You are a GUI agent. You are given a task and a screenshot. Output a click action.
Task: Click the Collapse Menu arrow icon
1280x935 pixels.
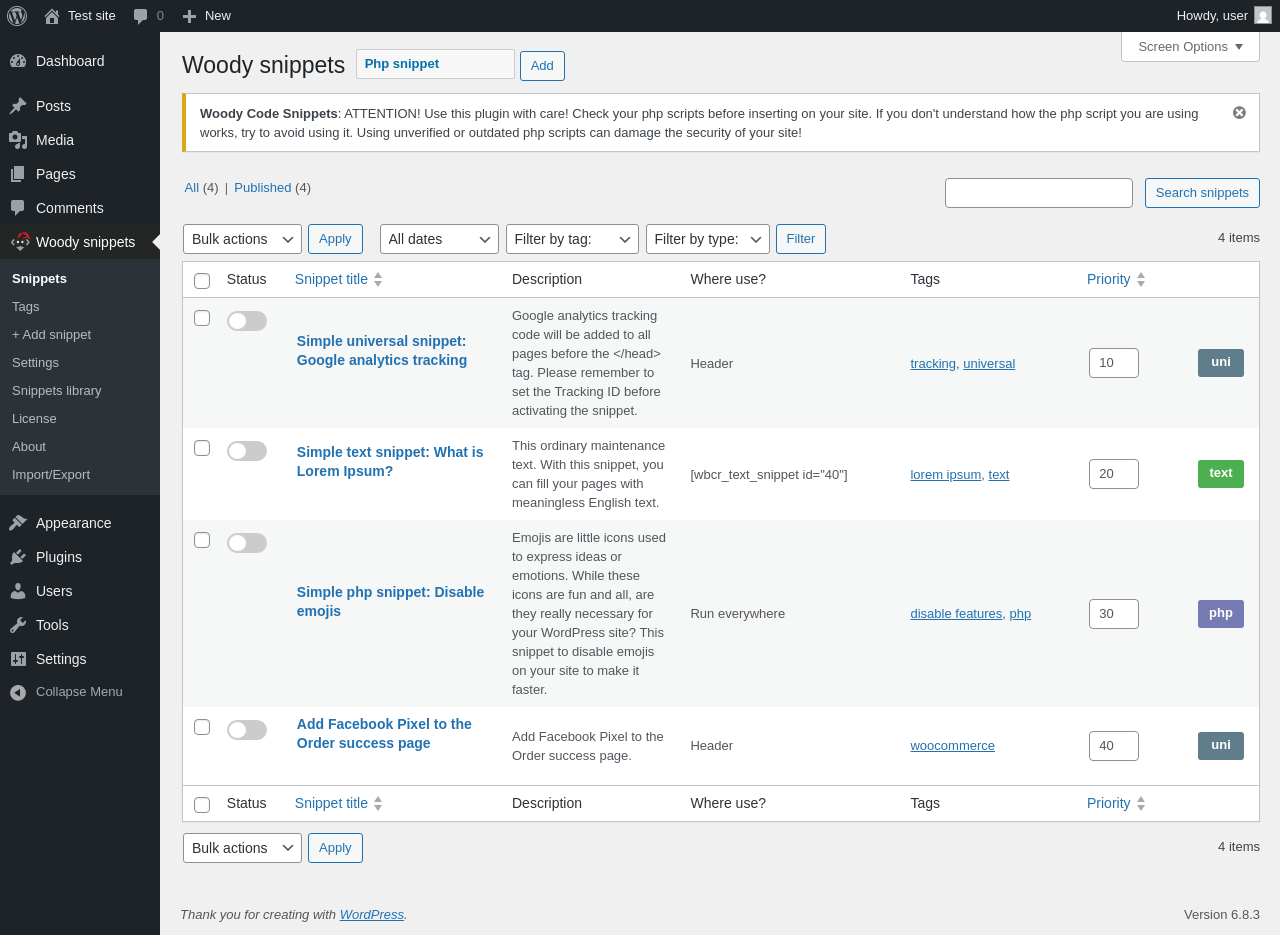click(x=18, y=692)
